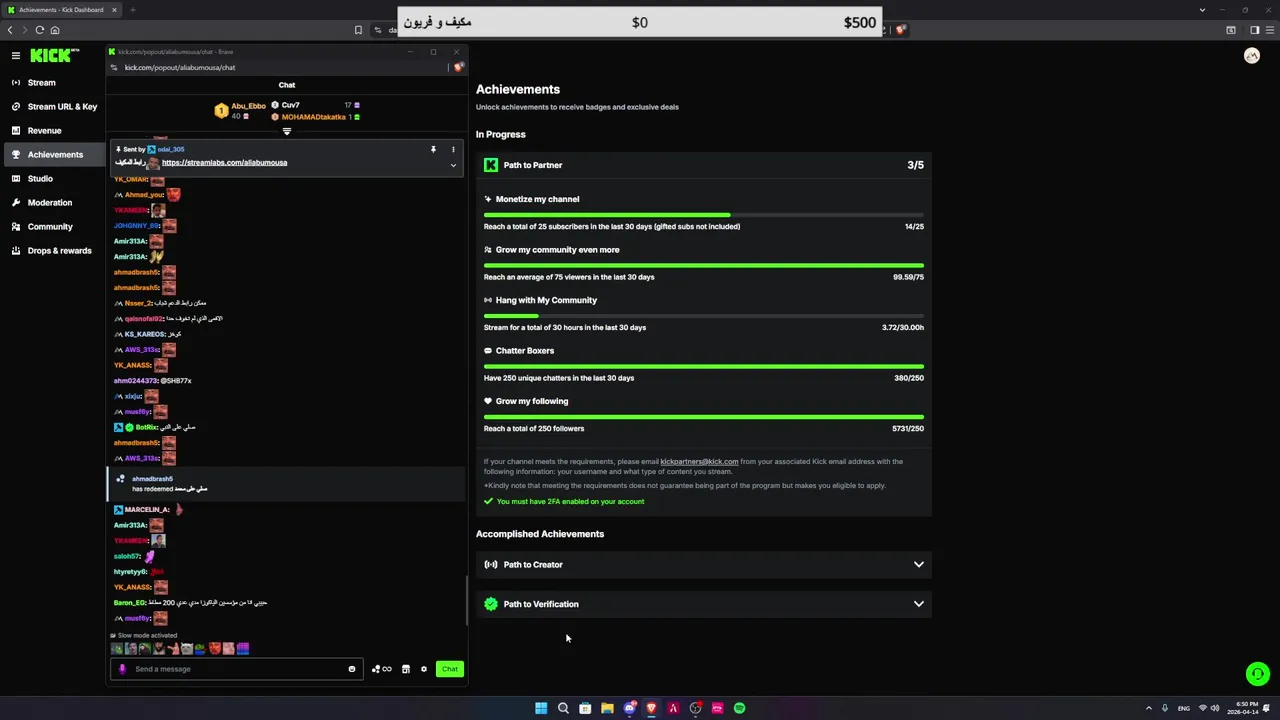Click the Brave Shields icon in the popout chat window

(x=459, y=67)
